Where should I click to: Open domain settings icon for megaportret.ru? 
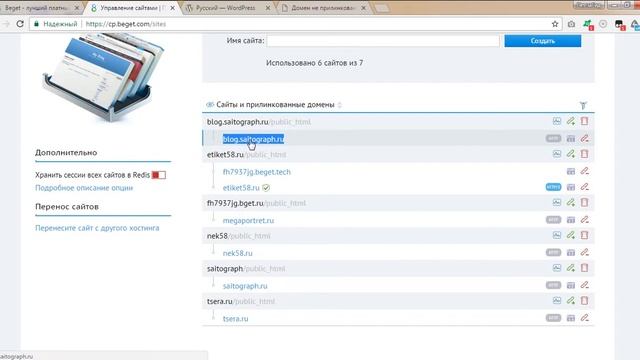pos(571,220)
